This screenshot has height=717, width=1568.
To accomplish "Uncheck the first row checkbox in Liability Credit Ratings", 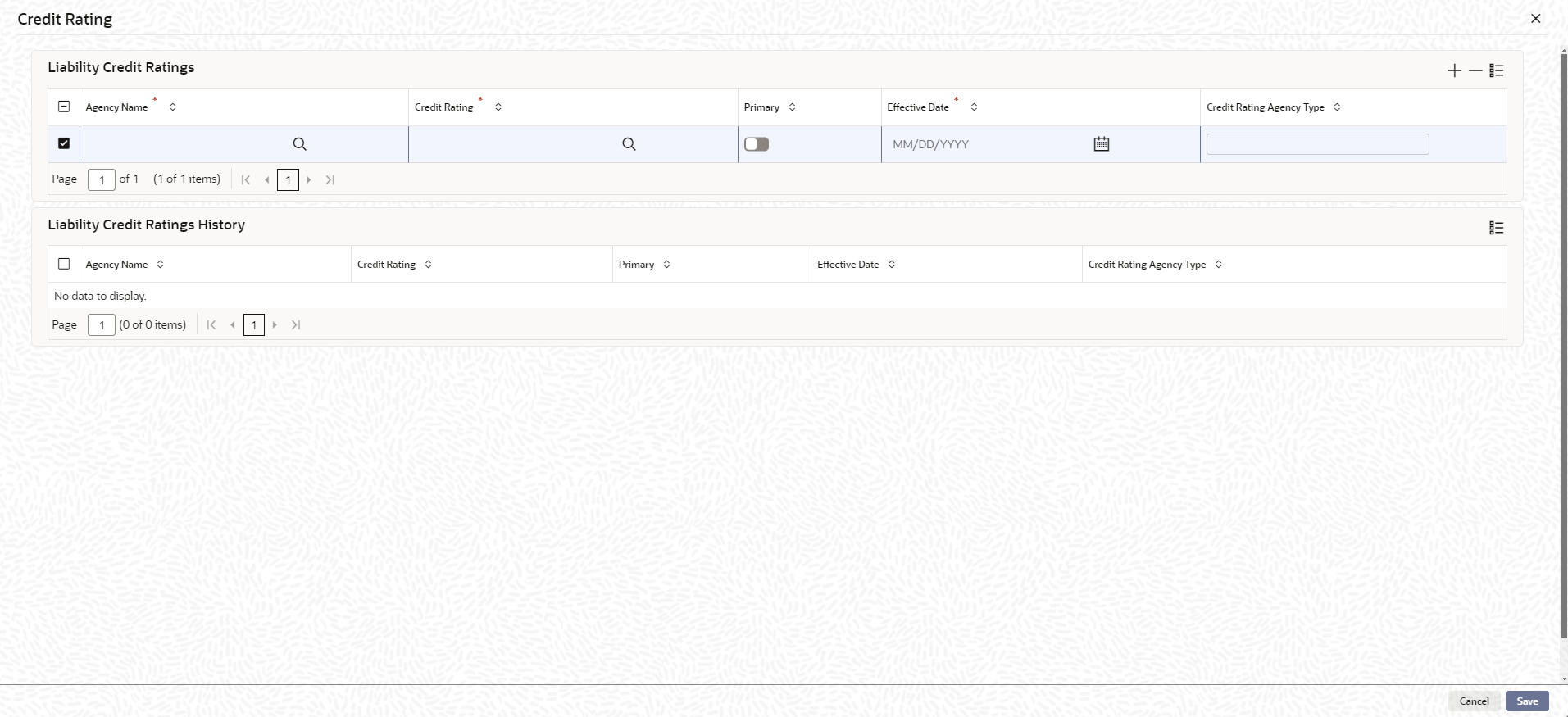I will [64, 143].
